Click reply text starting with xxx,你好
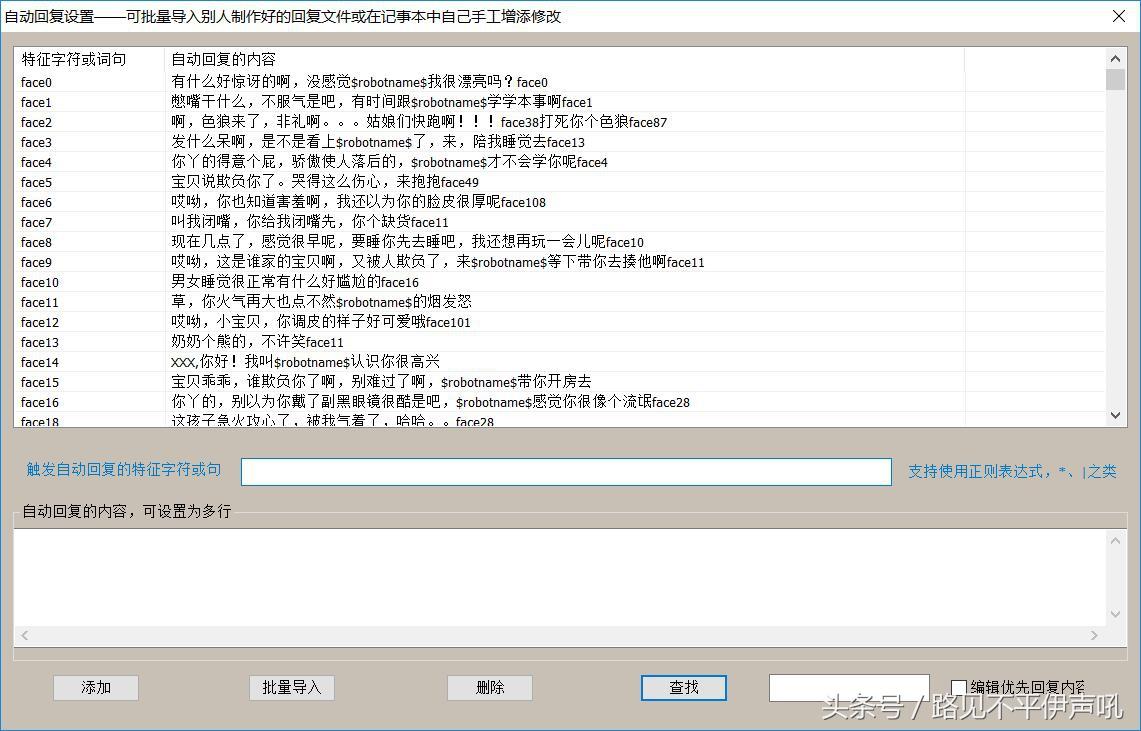This screenshot has height=731, width=1141. pyautogui.click(x=305, y=362)
